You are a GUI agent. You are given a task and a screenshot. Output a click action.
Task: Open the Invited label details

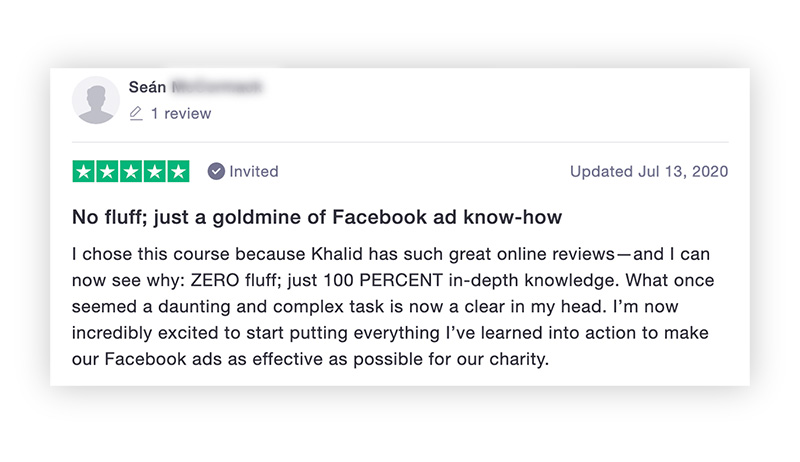point(254,171)
